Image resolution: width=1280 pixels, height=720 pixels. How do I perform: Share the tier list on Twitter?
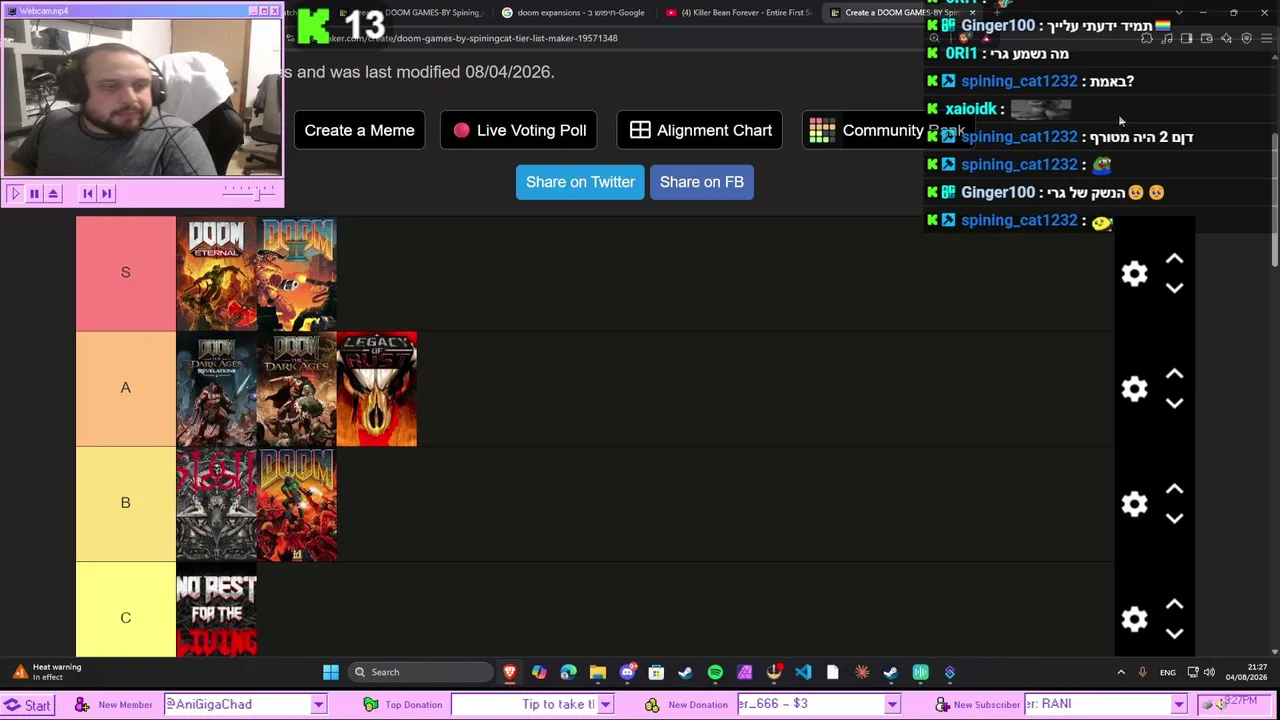tap(580, 182)
